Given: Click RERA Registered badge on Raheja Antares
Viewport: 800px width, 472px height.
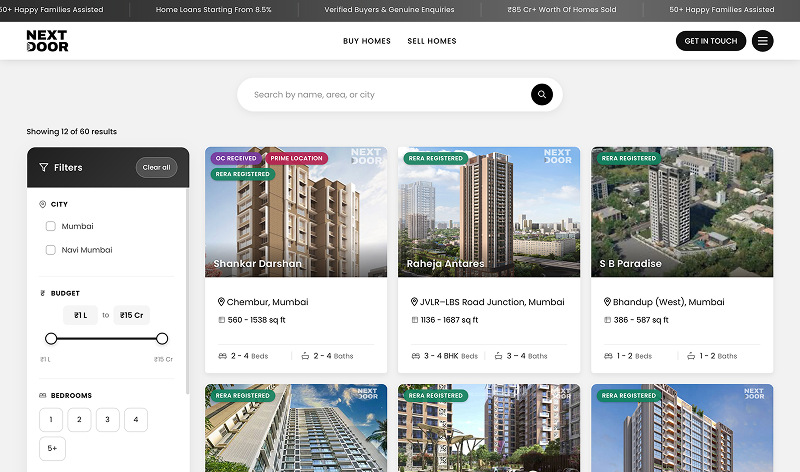Looking at the screenshot, I should pos(436,158).
